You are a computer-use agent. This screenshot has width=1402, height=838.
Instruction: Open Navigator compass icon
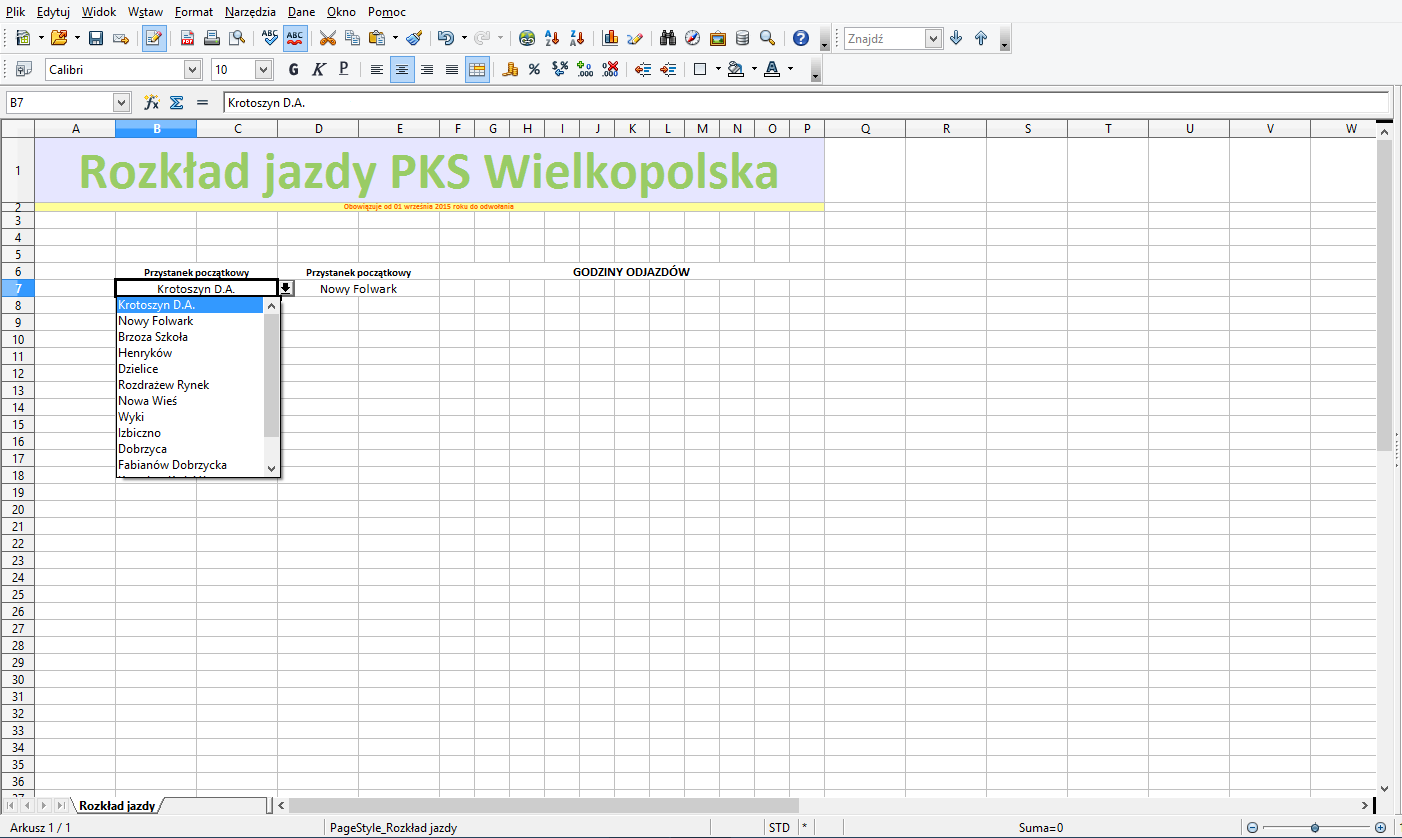[x=693, y=38]
